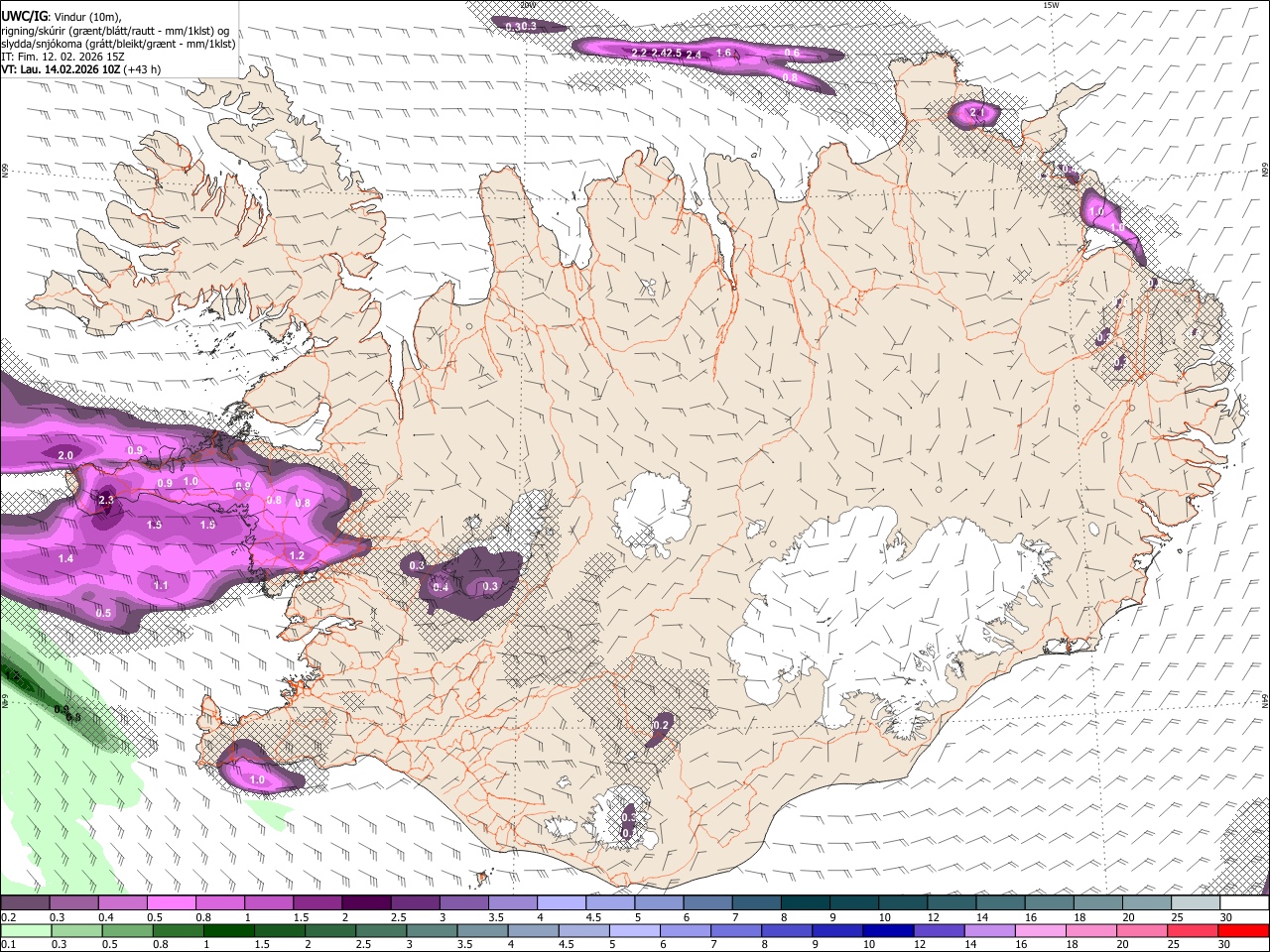Click the 0.2 label in the top legend row
The width and height of the screenshot is (1270, 952).
pyautogui.click(x=8, y=917)
